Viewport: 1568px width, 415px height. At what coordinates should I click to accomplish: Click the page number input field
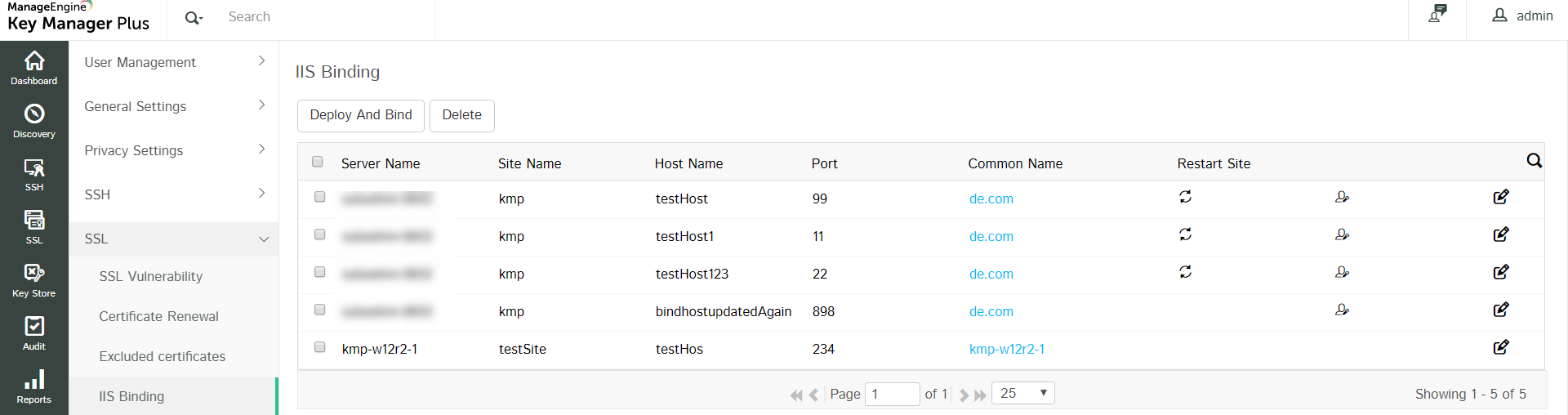pos(893,394)
